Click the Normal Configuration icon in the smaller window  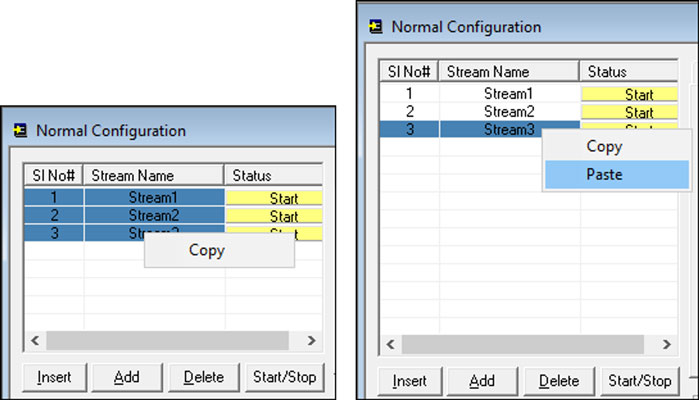(20, 131)
